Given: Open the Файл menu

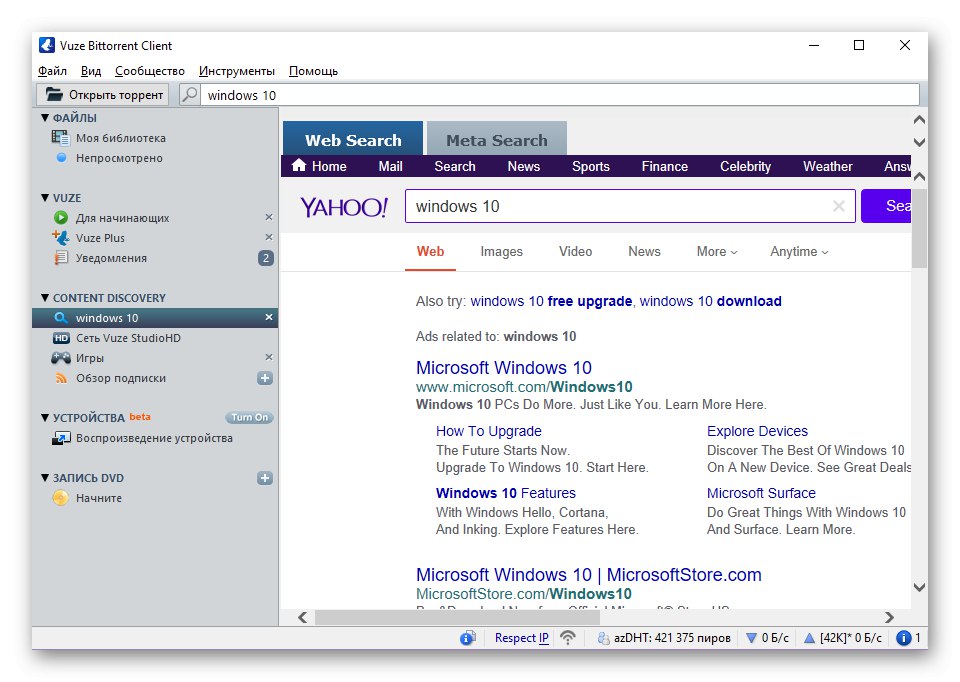Looking at the screenshot, I should click(52, 71).
